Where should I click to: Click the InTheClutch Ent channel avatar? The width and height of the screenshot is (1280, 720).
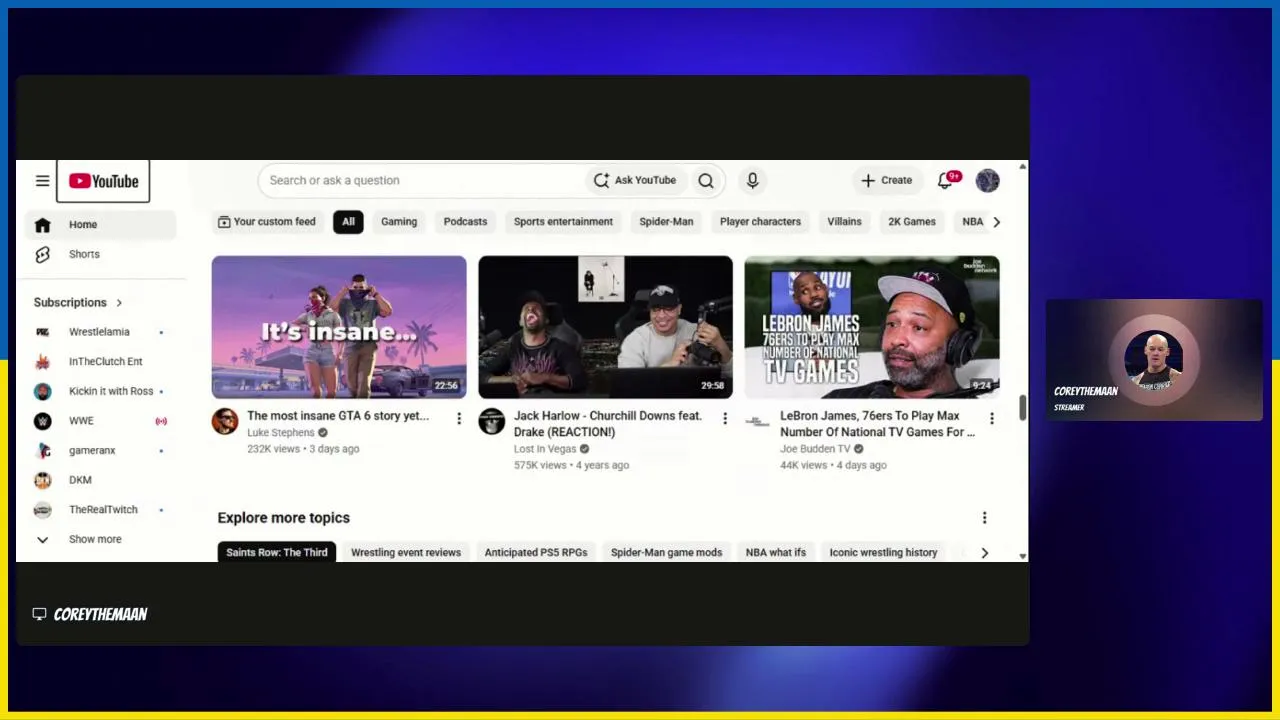(43, 362)
